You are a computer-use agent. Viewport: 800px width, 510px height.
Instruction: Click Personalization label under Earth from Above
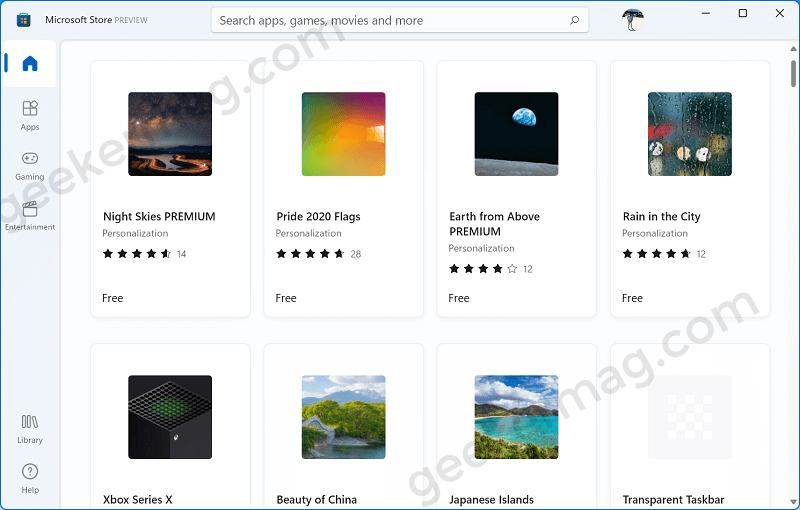[482, 248]
